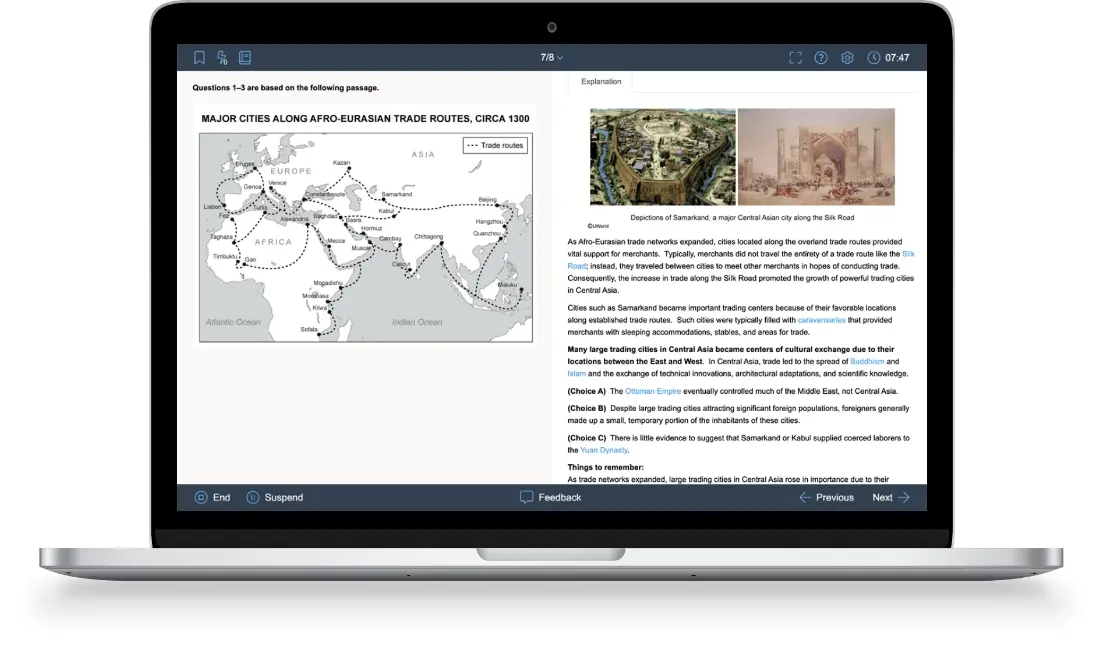Open the Ottoman Empire link

tap(653, 391)
